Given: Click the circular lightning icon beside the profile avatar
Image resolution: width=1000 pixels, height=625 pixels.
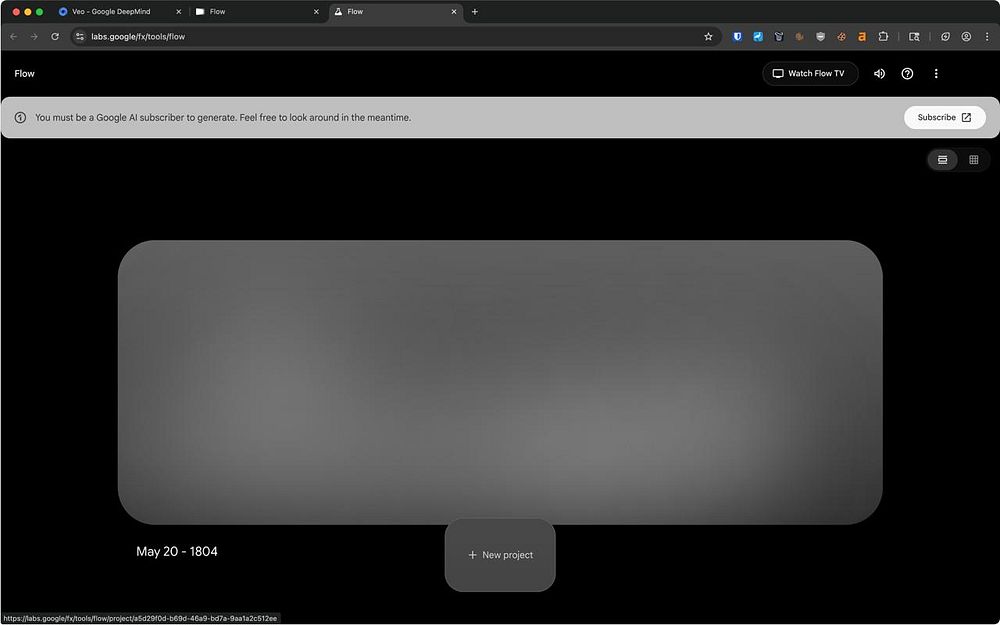Looking at the screenshot, I should pyautogui.click(x=945, y=36).
